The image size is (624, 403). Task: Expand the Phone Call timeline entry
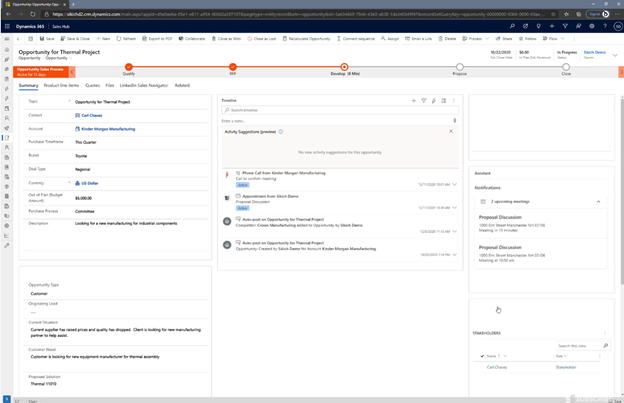pyautogui.click(x=454, y=184)
